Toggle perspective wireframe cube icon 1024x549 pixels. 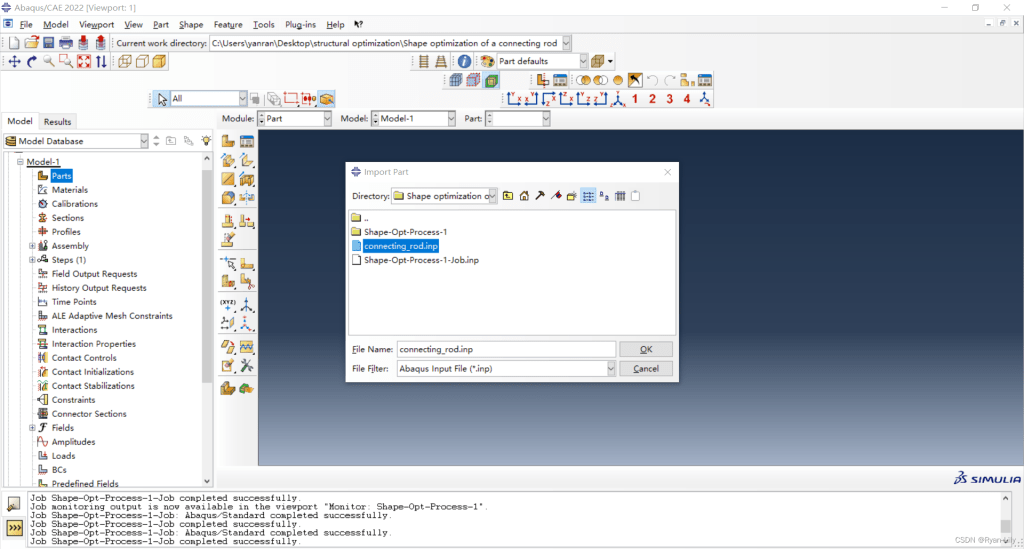tap(125, 61)
